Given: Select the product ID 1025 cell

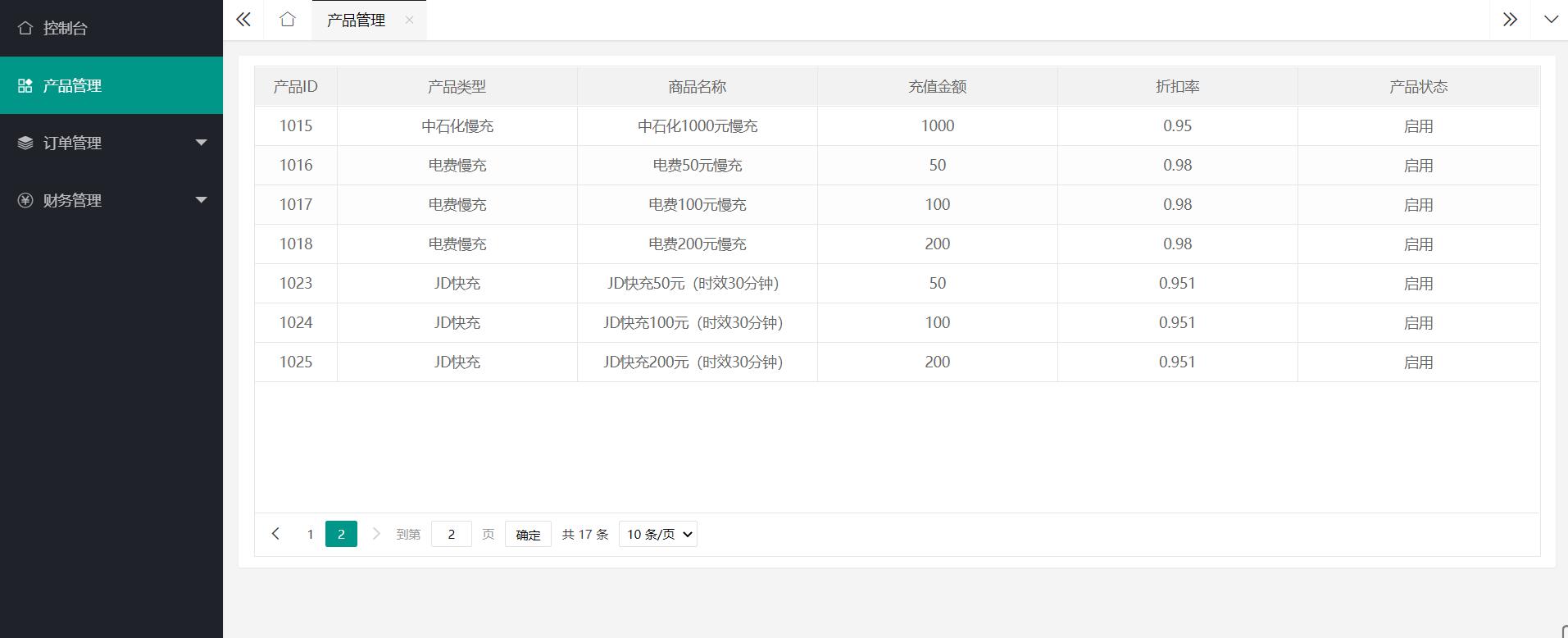Looking at the screenshot, I should pos(296,362).
